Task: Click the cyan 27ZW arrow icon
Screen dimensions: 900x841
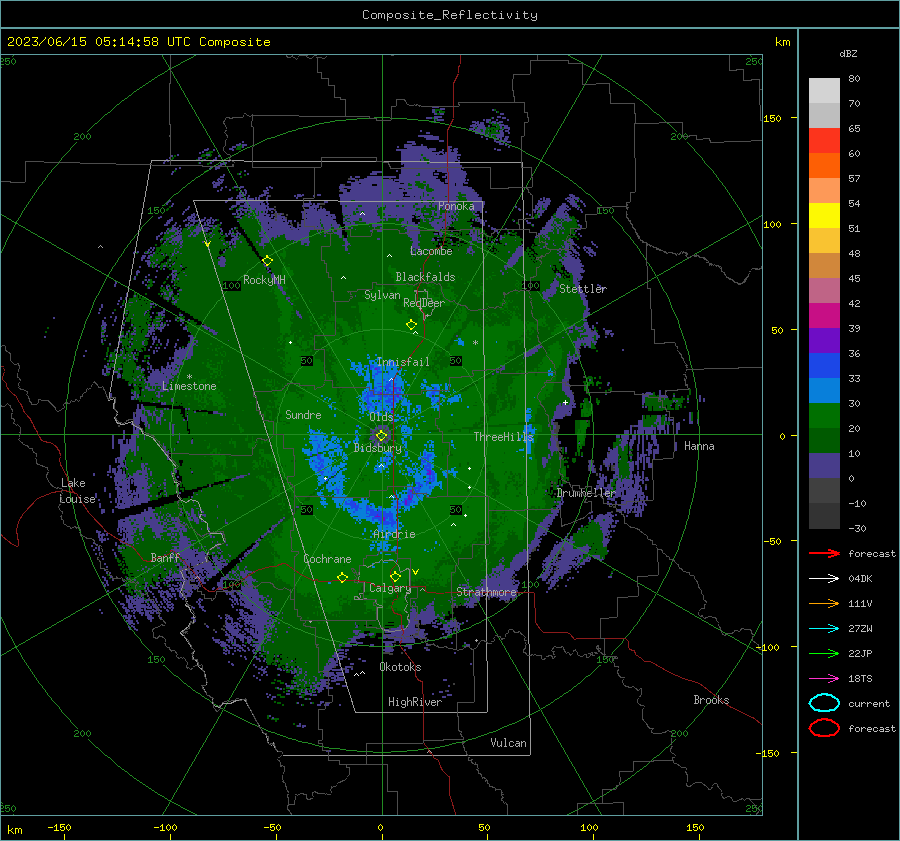Action: 824,629
